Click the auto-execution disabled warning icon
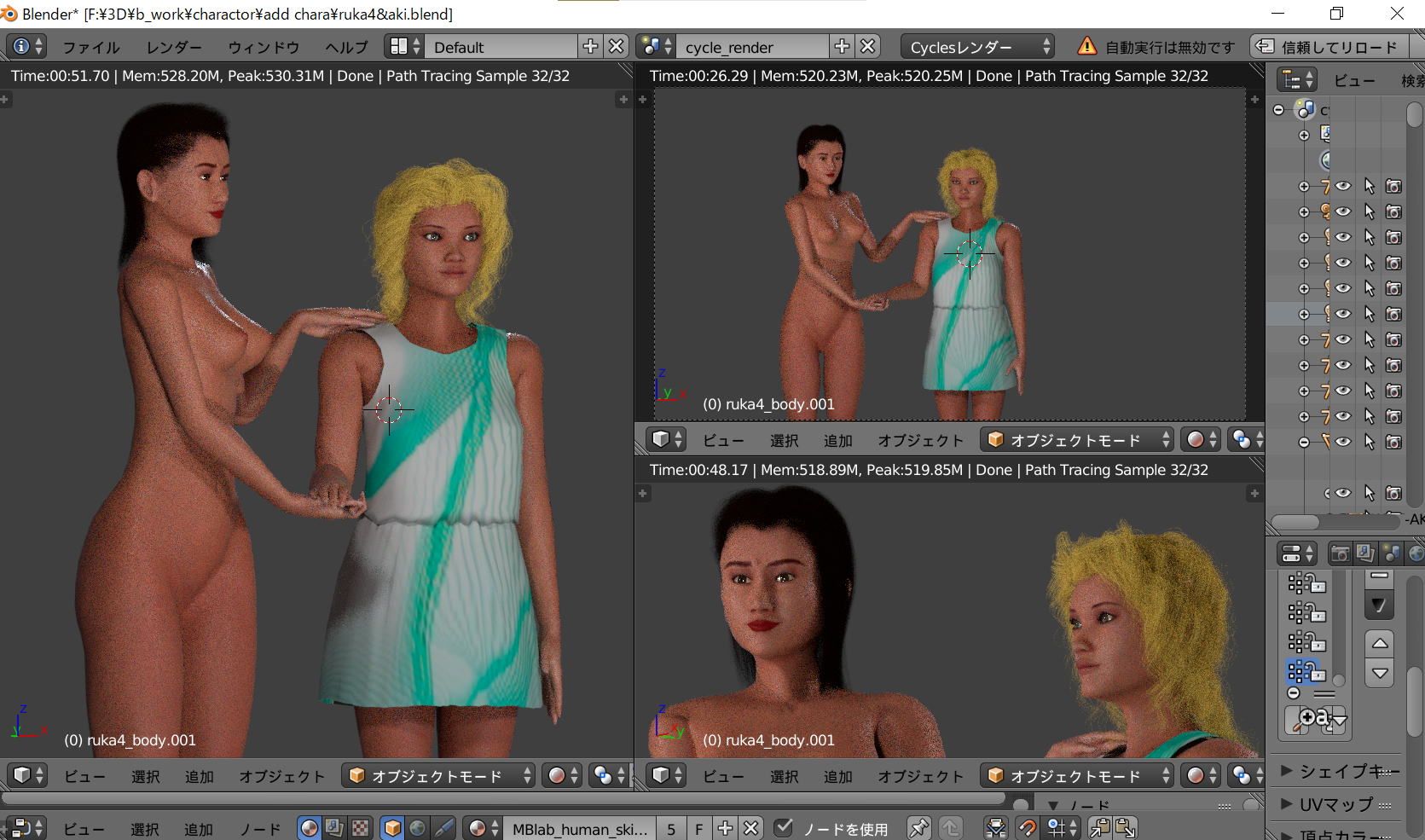1425x840 pixels. (1086, 47)
